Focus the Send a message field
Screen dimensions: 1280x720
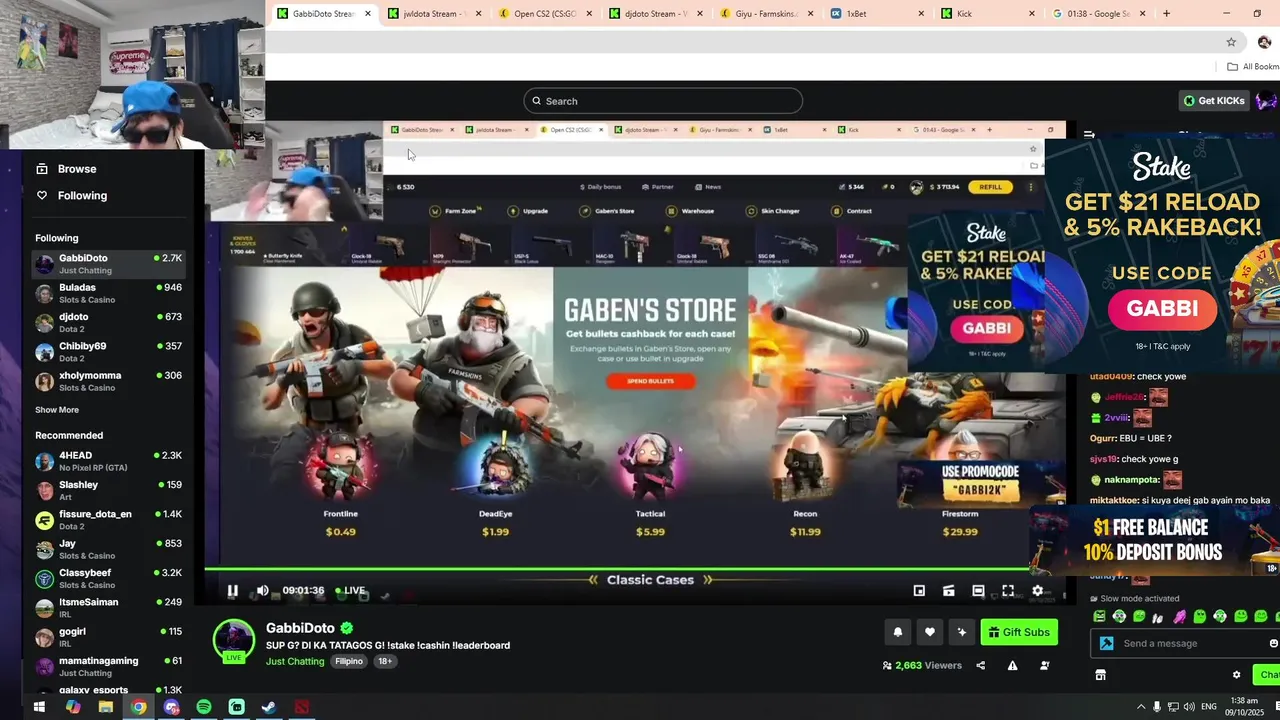point(1185,643)
